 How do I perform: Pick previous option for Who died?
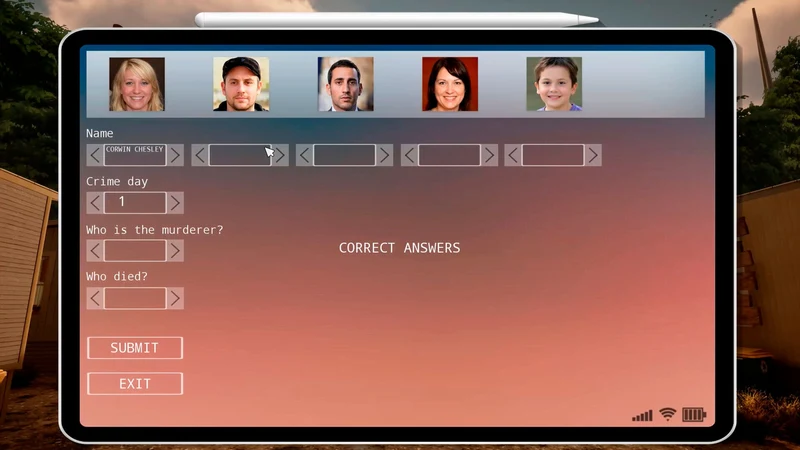(x=95, y=298)
